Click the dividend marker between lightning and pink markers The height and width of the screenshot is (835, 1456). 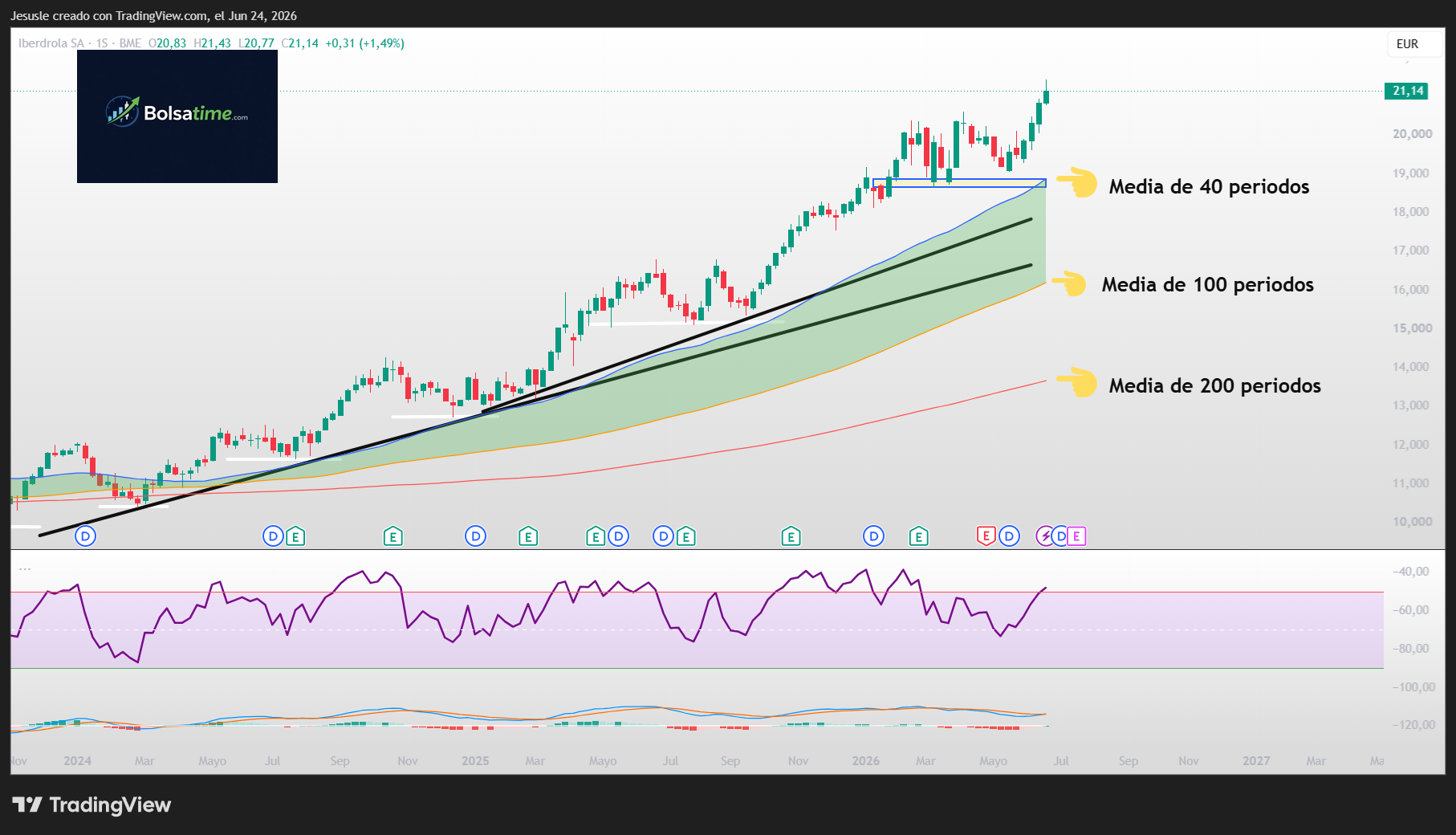(1061, 536)
